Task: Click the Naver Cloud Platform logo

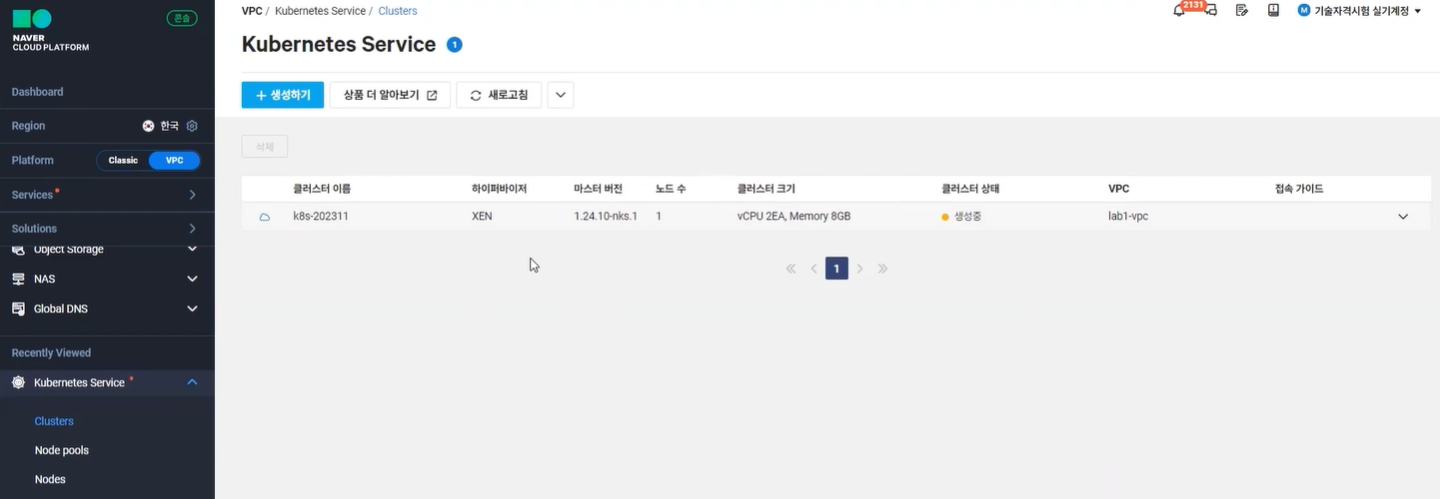Action: pyautogui.click(x=50, y=30)
